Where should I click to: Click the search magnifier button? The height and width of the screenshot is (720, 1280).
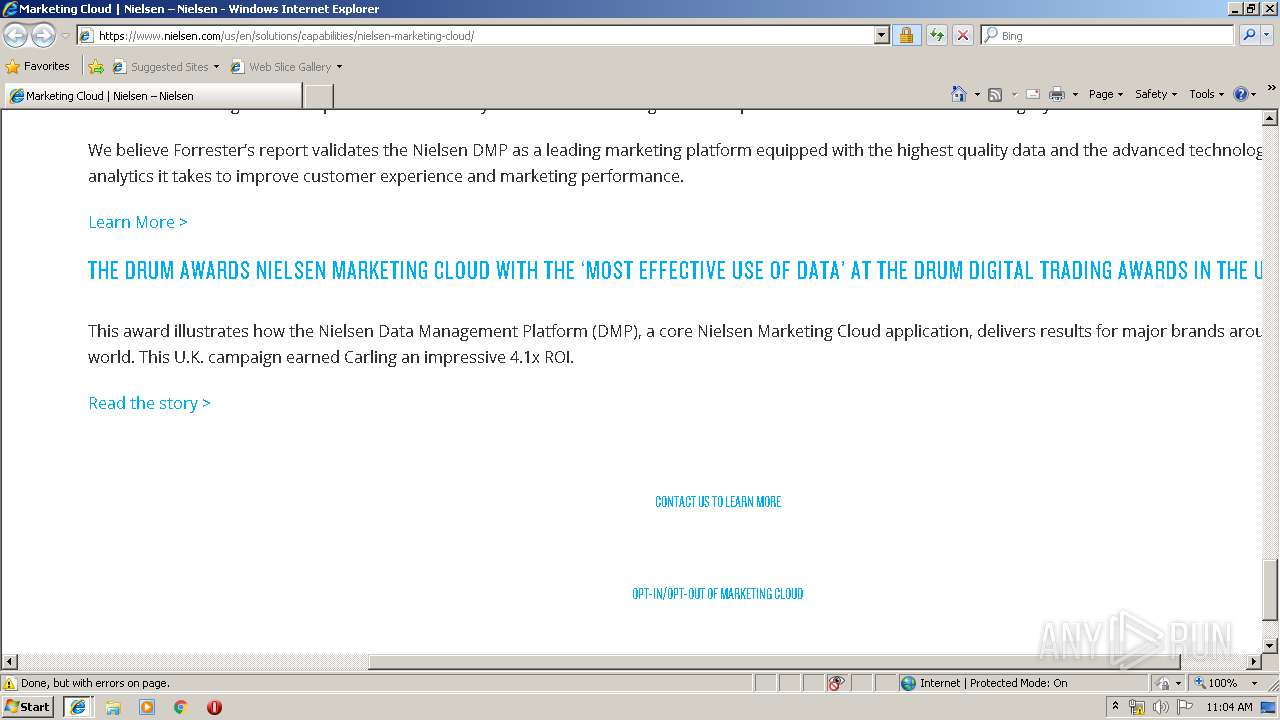tap(1248, 36)
